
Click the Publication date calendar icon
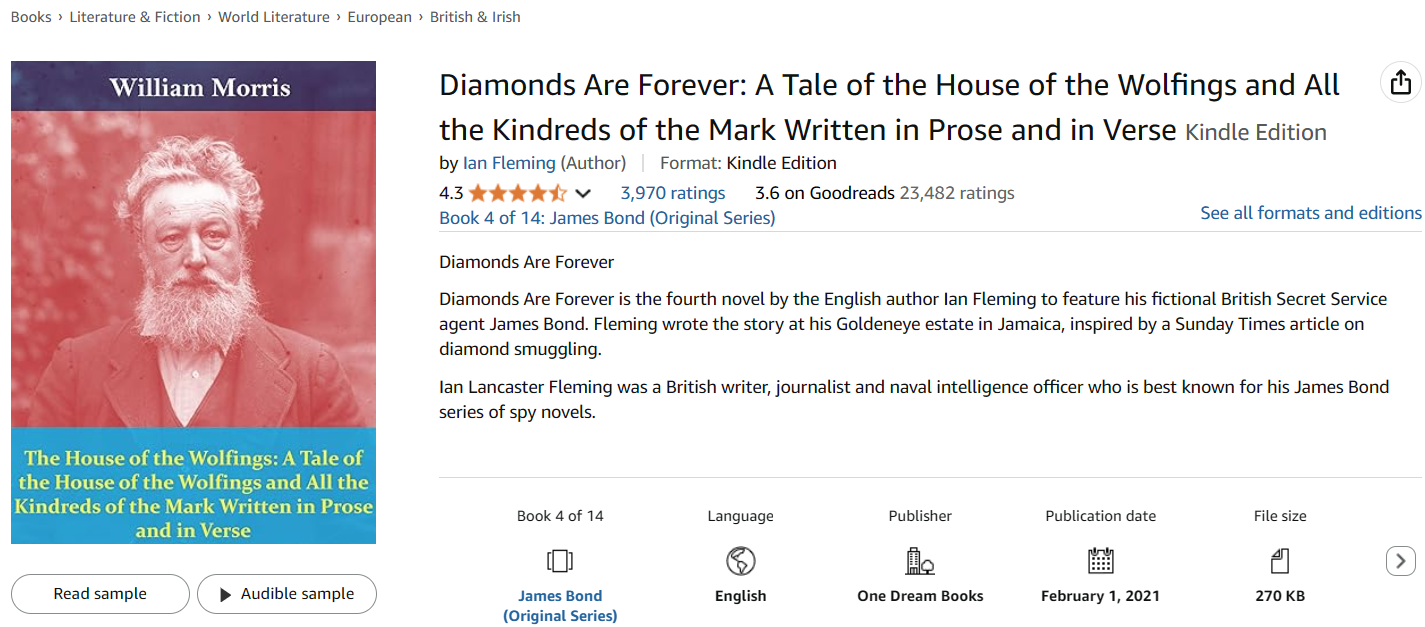tap(1100, 561)
